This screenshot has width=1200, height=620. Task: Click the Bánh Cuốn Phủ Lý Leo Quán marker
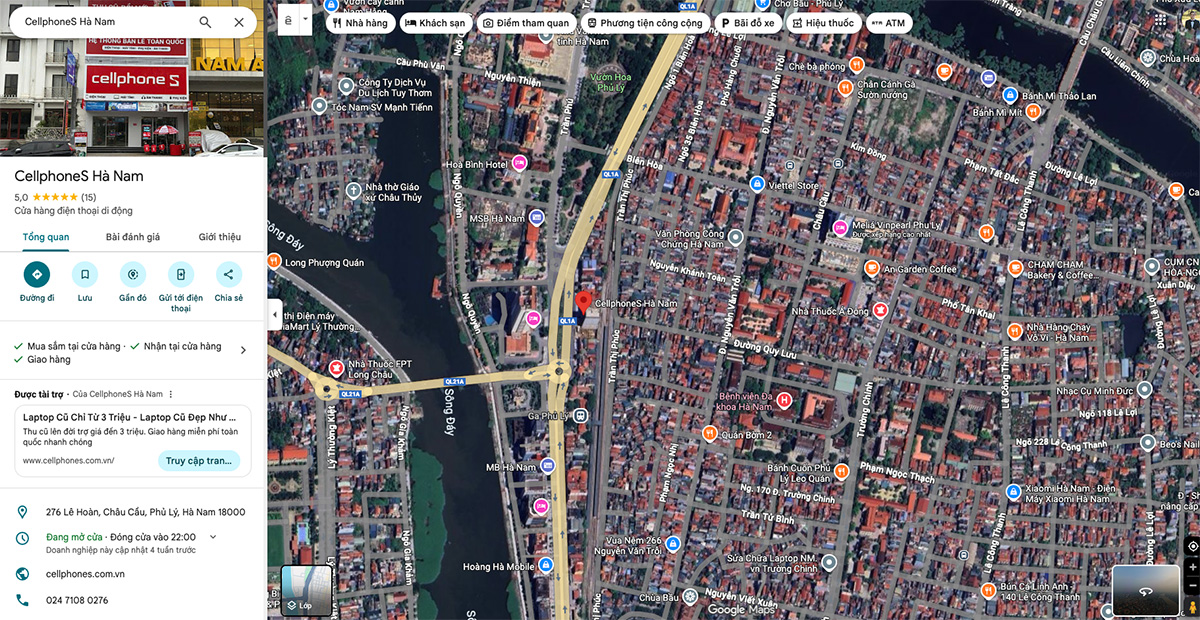coord(842,471)
